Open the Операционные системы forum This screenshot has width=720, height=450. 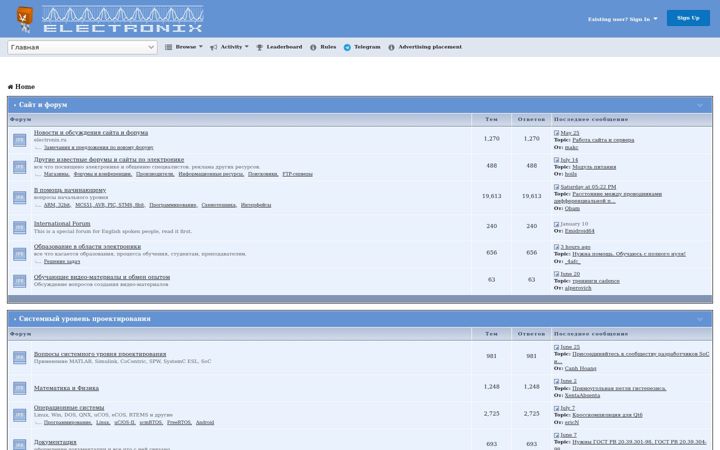coord(69,407)
